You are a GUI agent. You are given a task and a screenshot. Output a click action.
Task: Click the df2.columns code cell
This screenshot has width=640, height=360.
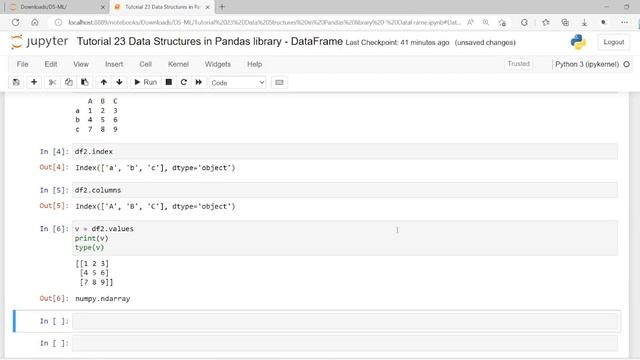tap(345, 190)
